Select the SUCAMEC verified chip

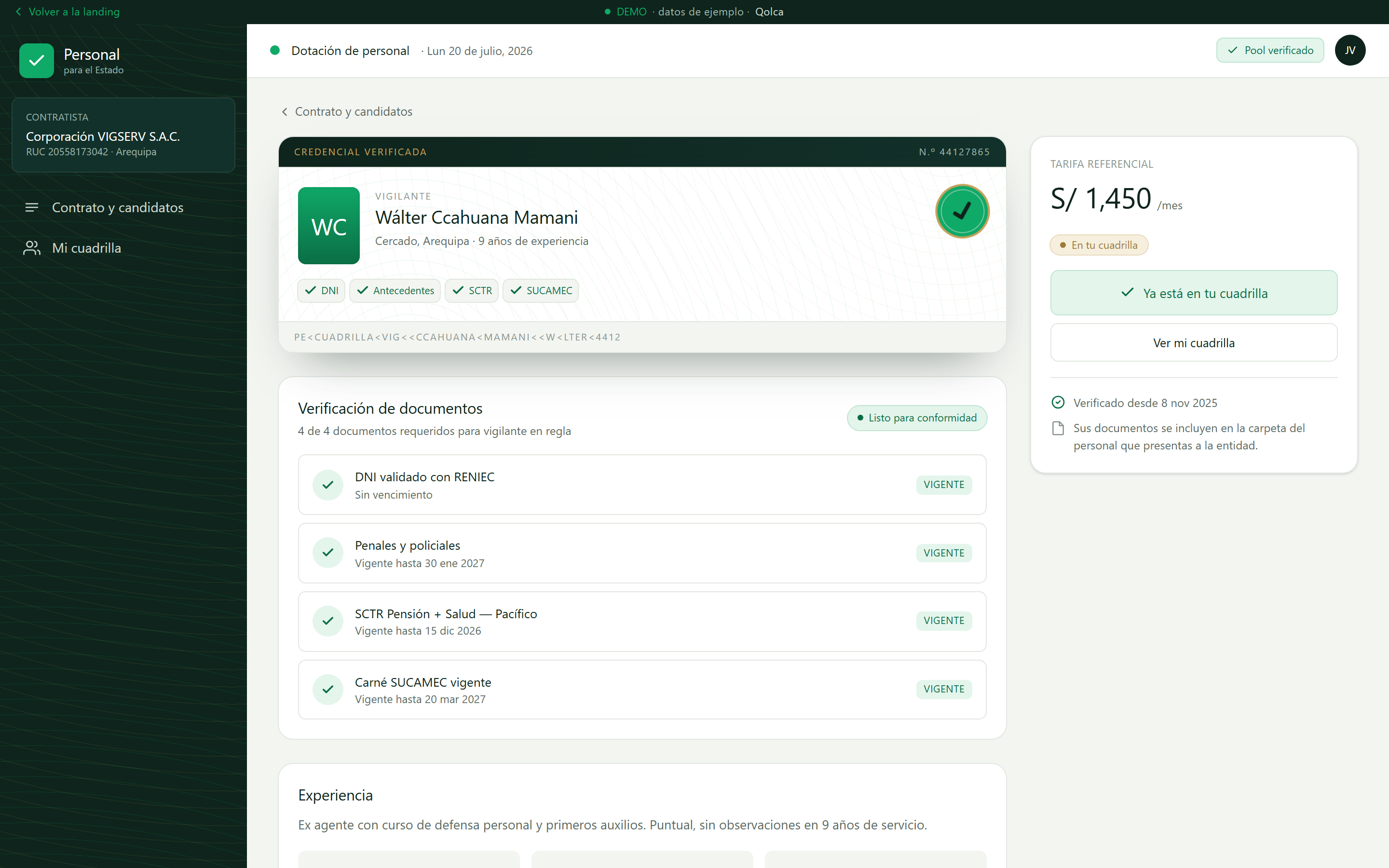coord(541,290)
